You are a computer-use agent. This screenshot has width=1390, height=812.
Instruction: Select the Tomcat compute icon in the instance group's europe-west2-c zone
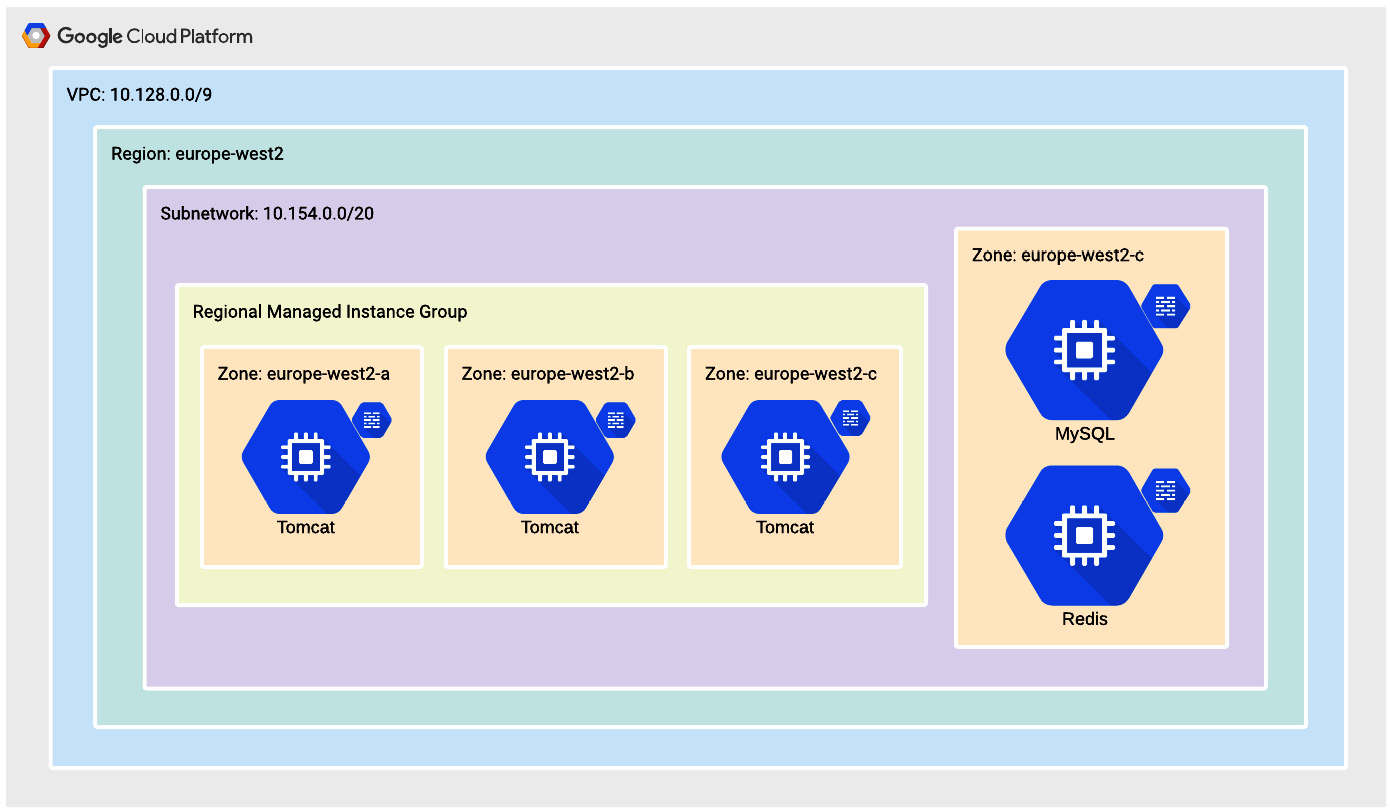(785, 457)
